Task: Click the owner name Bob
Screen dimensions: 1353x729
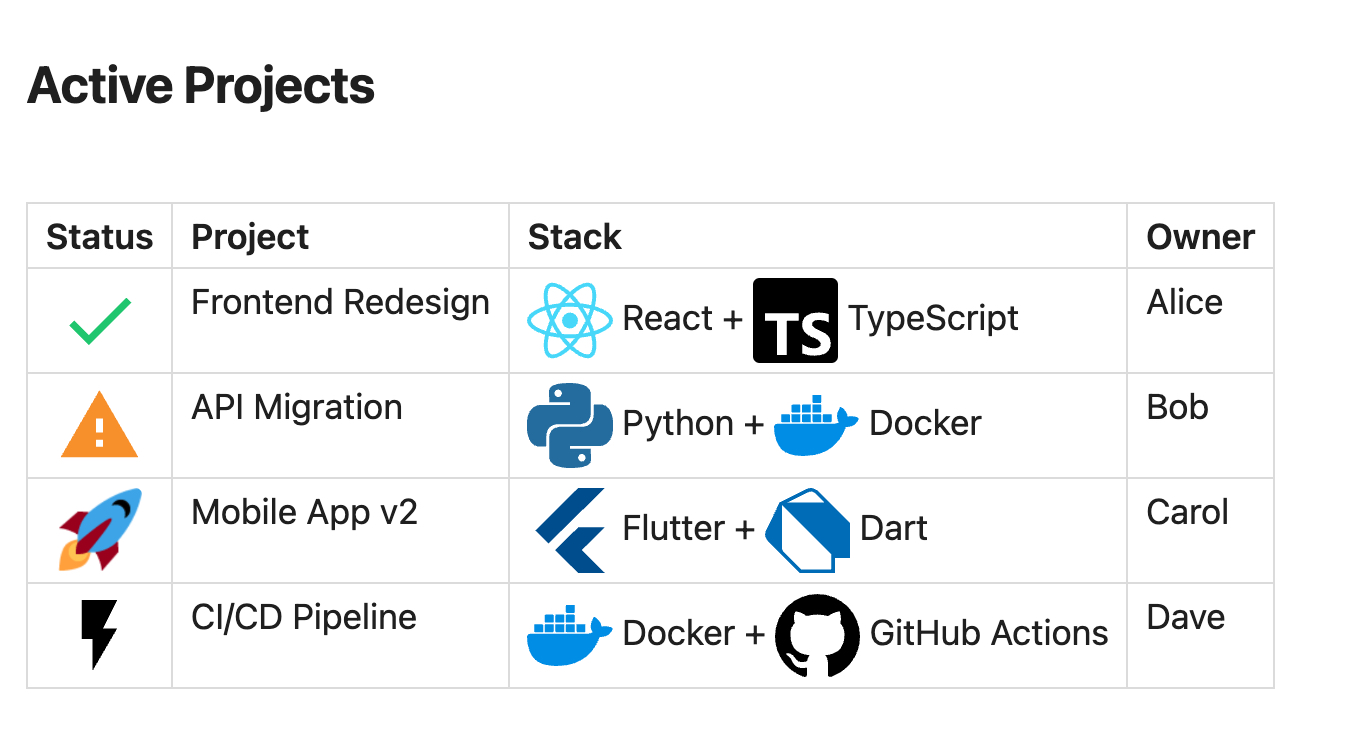Action: [x=1178, y=407]
